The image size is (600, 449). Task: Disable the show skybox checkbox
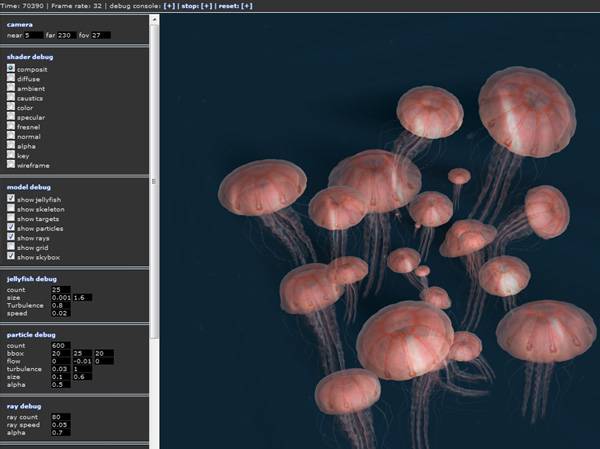[11, 257]
